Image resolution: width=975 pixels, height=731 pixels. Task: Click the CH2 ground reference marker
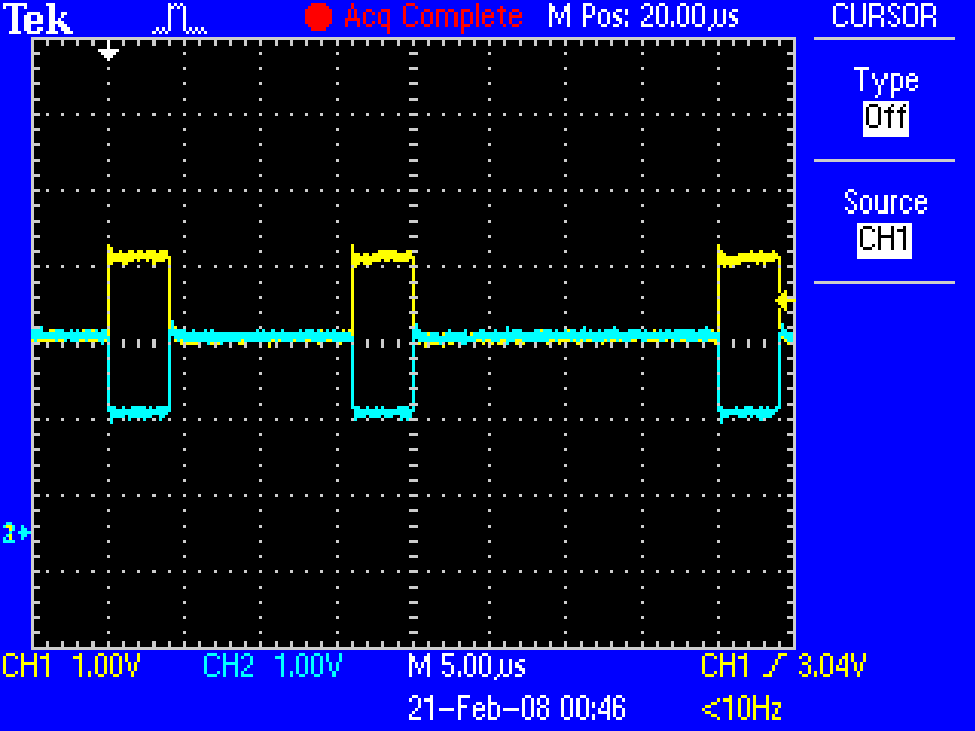pos(17,533)
